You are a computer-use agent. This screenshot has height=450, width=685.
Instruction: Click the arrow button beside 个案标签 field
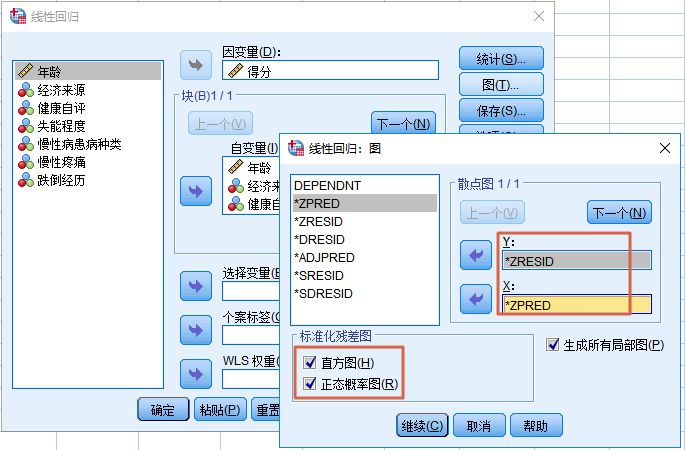196,330
